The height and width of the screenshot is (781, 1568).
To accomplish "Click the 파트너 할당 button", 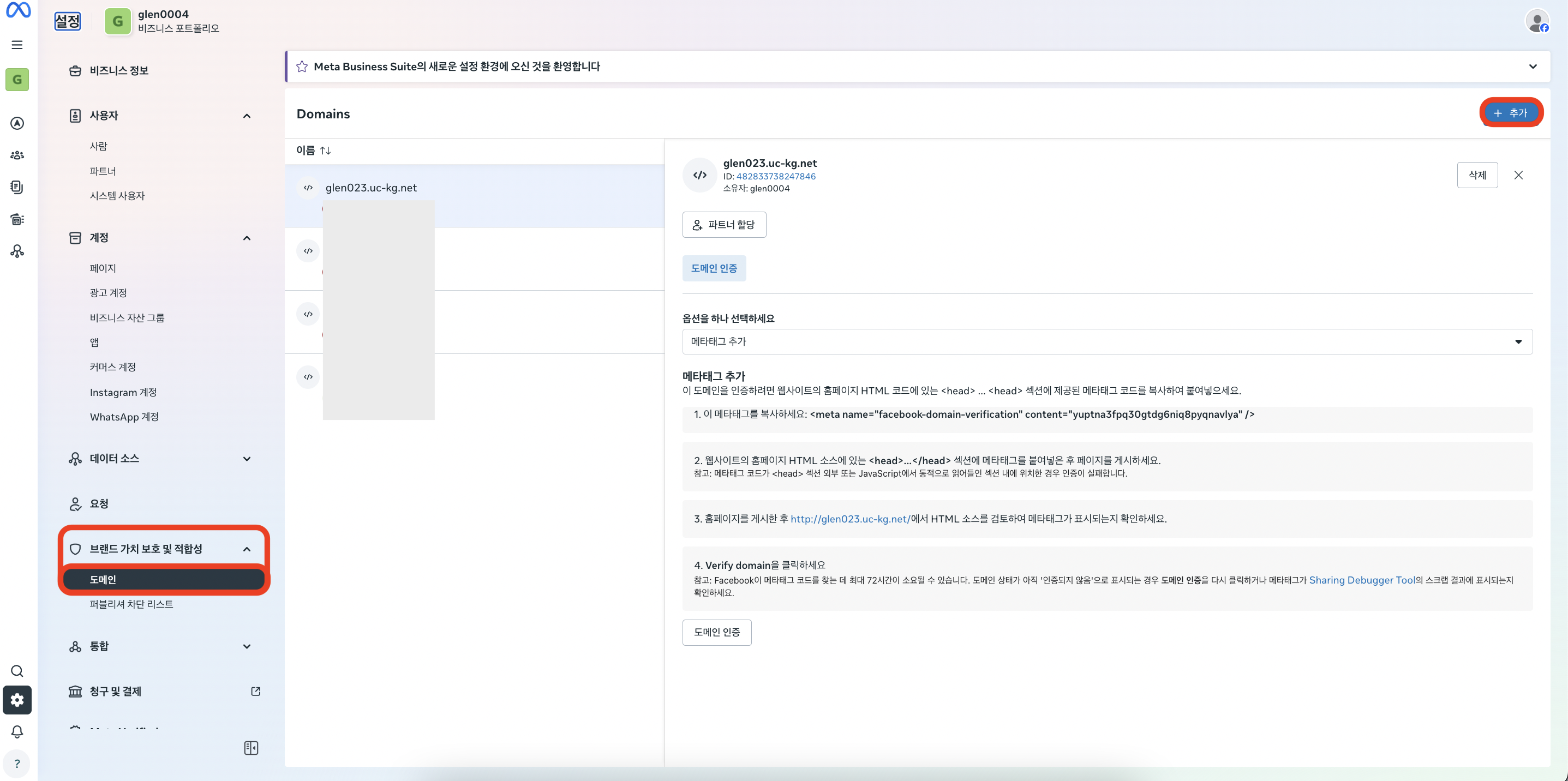I will click(724, 225).
